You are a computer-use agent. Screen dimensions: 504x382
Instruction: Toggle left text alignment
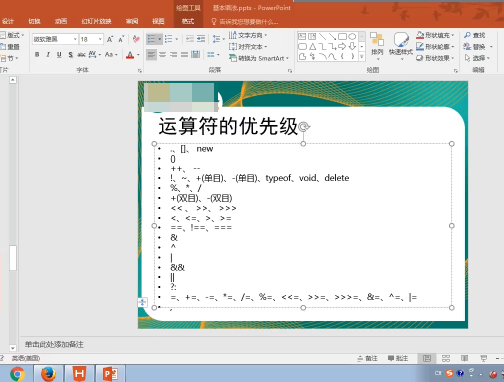coord(151,55)
